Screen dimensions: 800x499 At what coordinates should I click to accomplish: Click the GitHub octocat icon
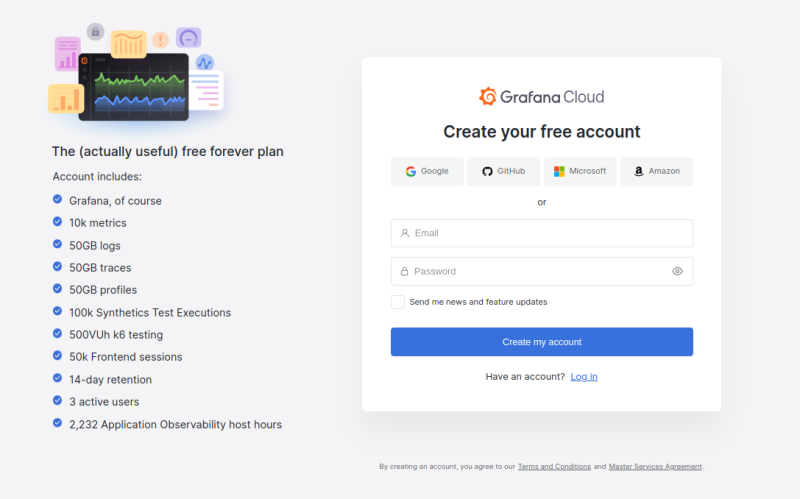[x=487, y=171]
